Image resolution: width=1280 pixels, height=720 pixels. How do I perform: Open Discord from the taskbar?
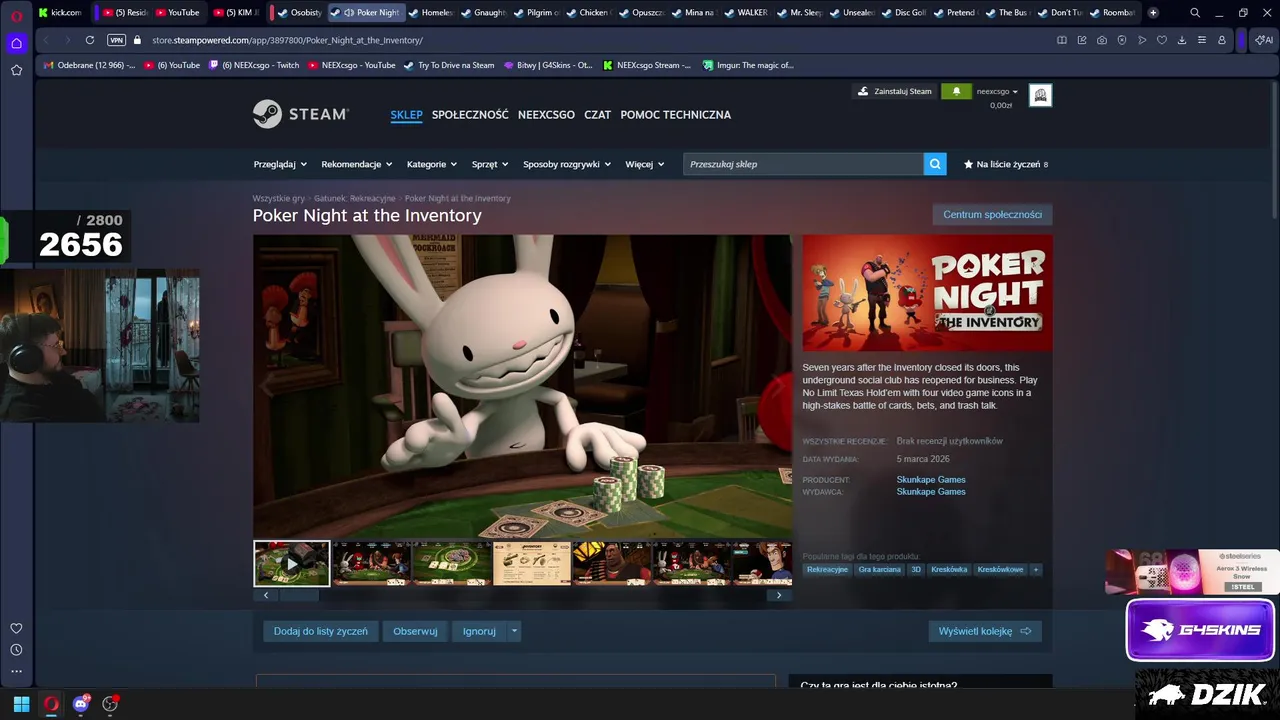[81, 704]
